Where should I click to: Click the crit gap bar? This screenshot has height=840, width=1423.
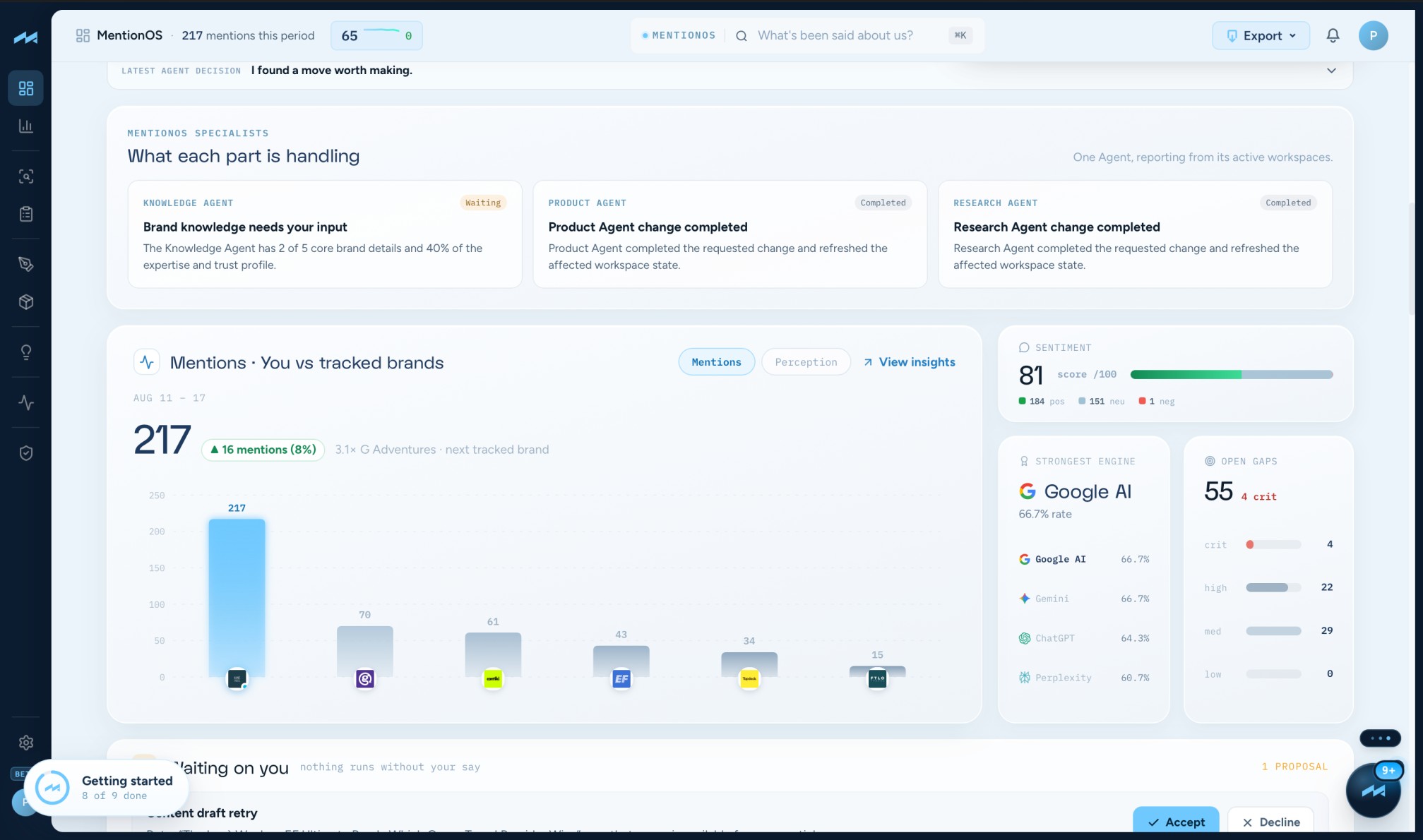pyautogui.click(x=1273, y=544)
